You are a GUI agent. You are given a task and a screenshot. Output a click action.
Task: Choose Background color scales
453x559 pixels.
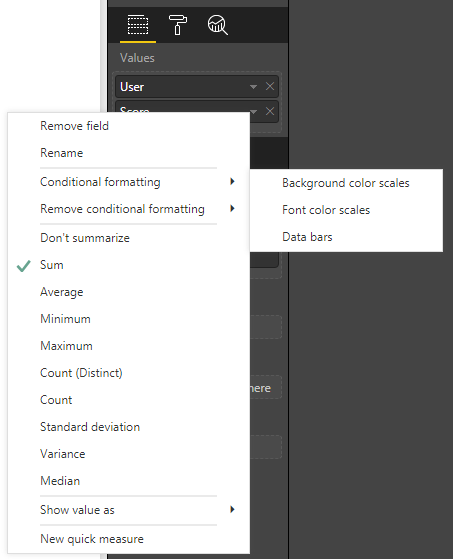346,183
